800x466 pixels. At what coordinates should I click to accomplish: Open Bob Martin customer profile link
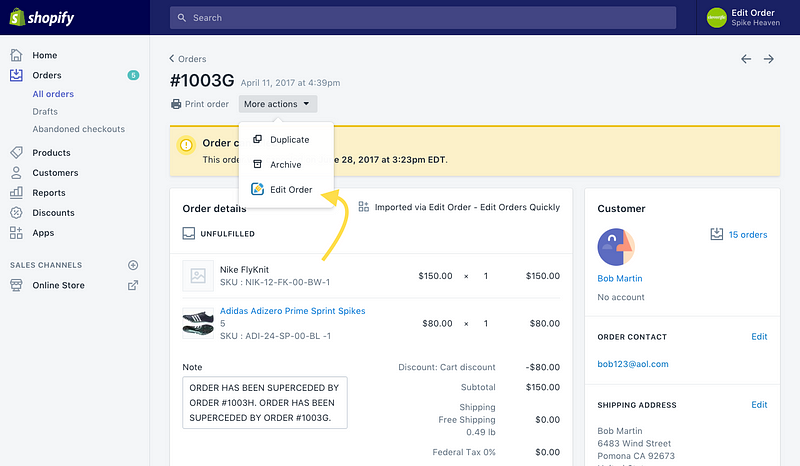[620, 279]
